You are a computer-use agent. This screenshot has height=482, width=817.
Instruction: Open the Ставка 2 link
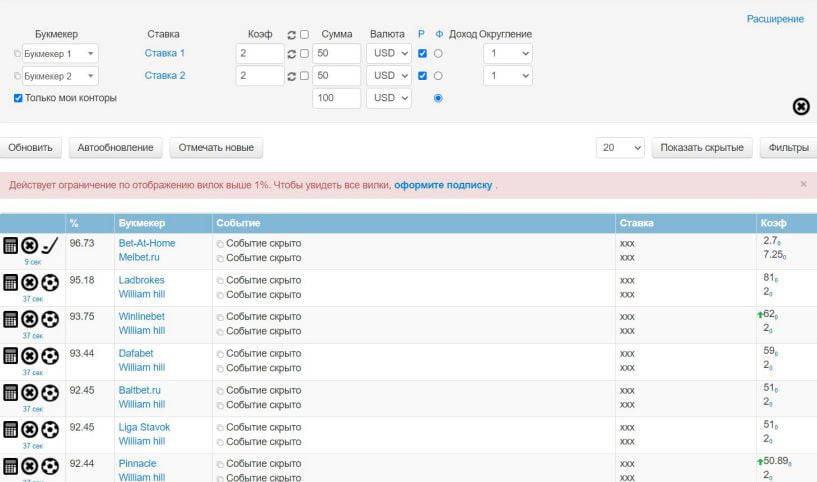click(165, 76)
